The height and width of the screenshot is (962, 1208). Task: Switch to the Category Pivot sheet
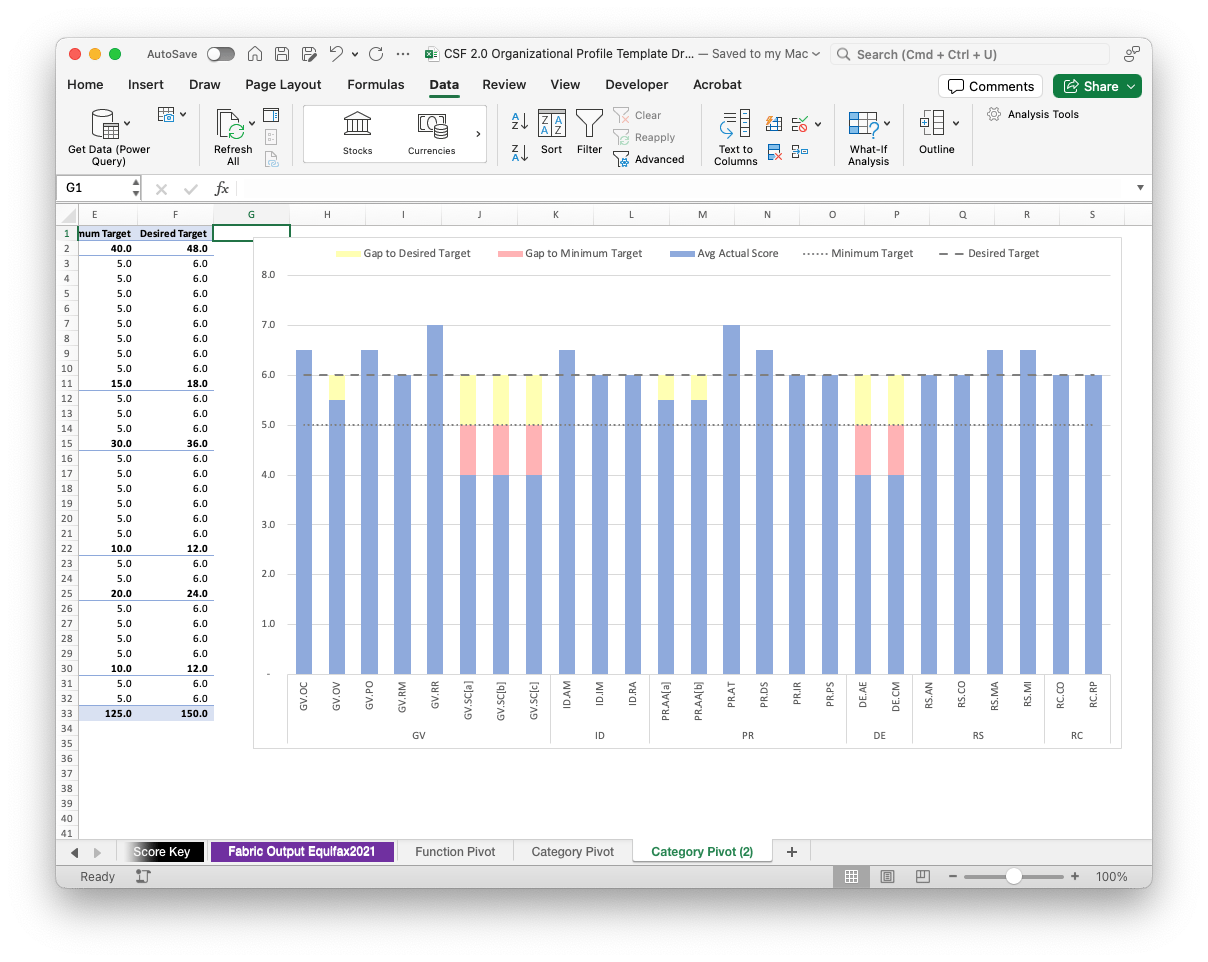pos(572,852)
